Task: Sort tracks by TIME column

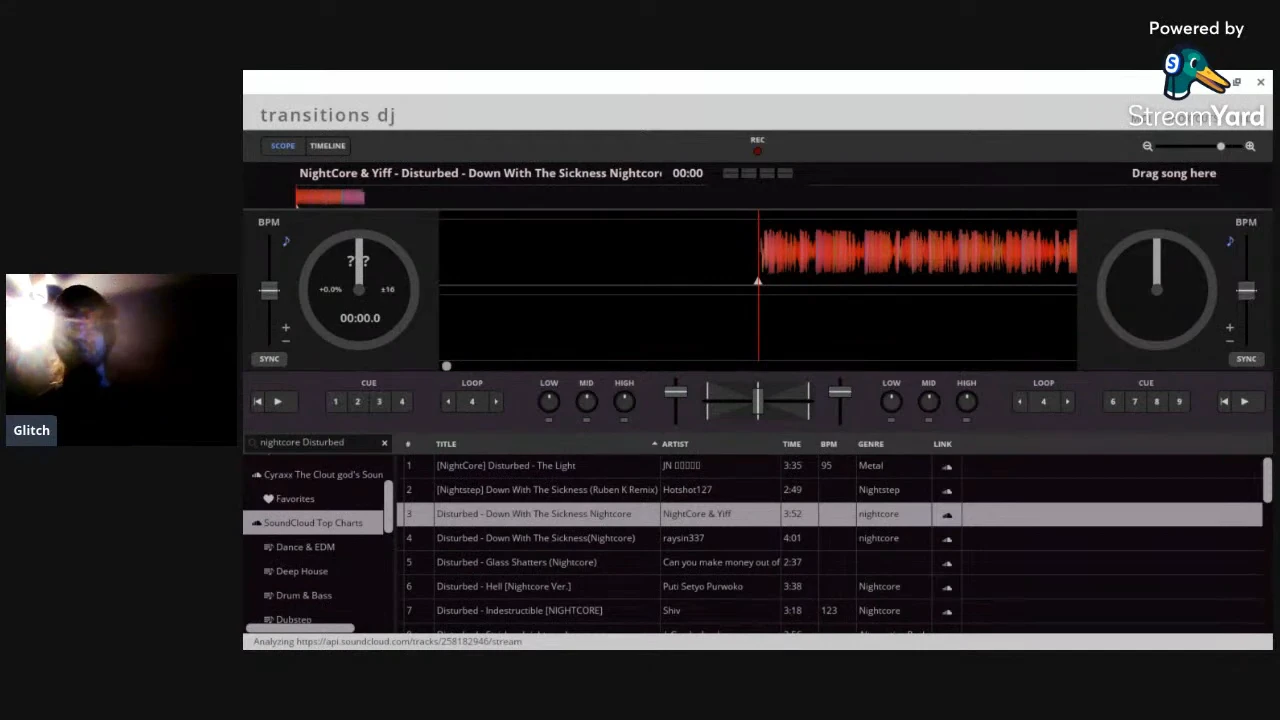Action: tap(791, 444)
